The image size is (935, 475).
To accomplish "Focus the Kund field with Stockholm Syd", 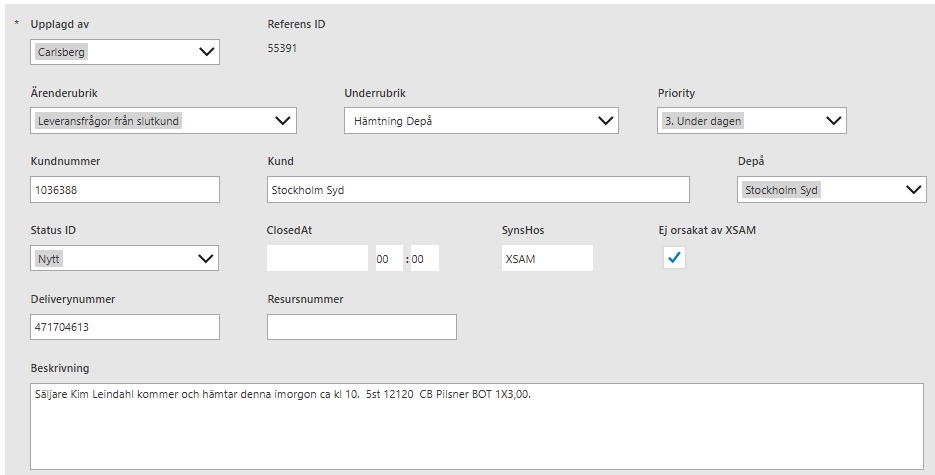I will click(478, 190).
